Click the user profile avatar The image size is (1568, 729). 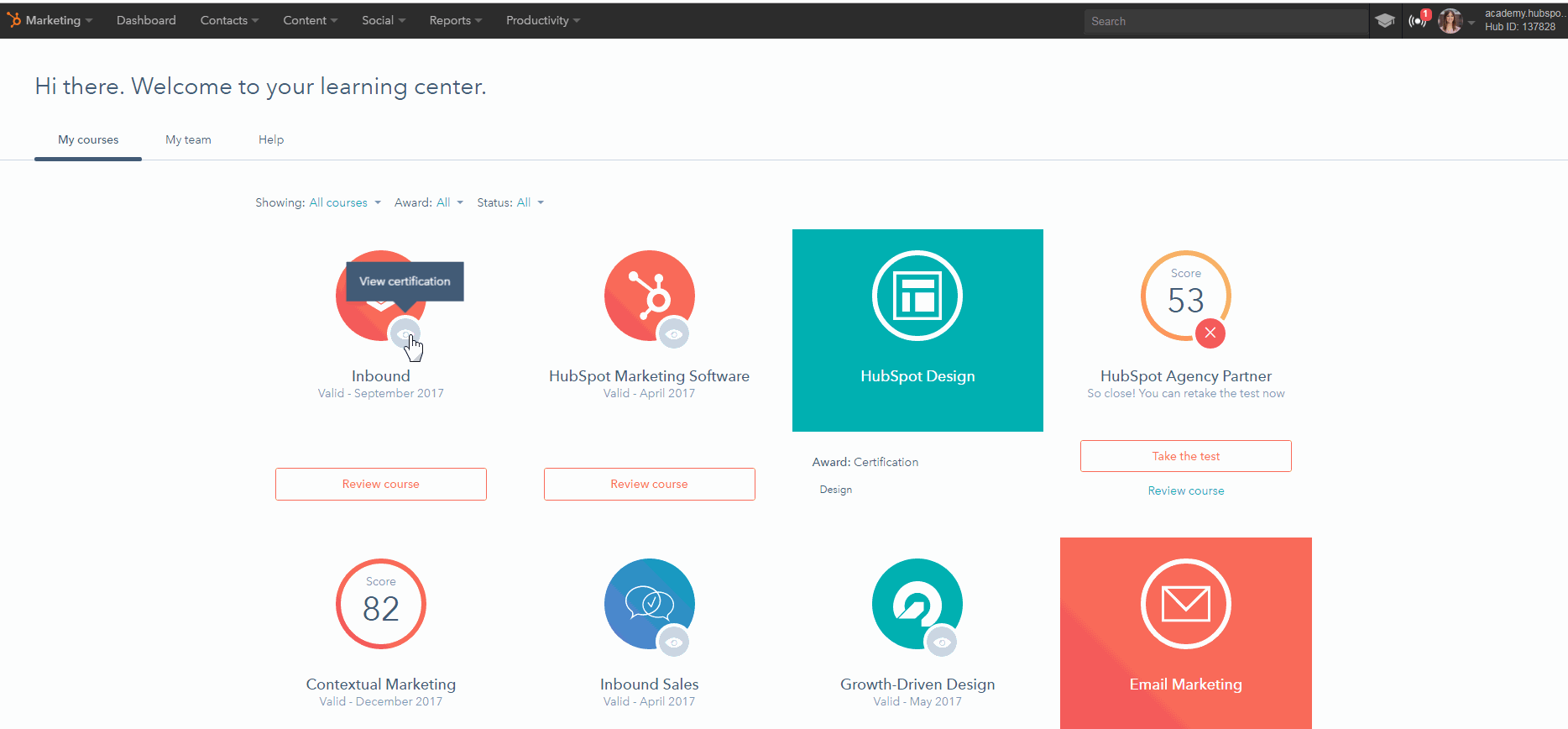coord(1450,21)
